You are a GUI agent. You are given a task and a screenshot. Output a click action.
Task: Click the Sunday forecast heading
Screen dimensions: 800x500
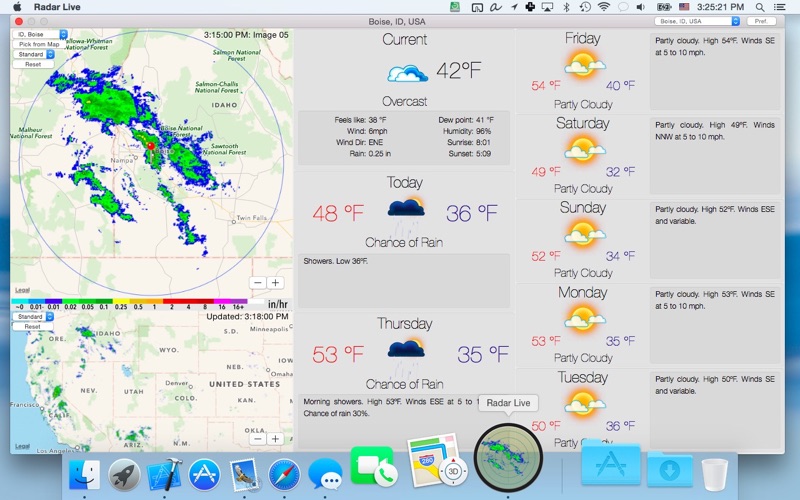click(583, 208)
